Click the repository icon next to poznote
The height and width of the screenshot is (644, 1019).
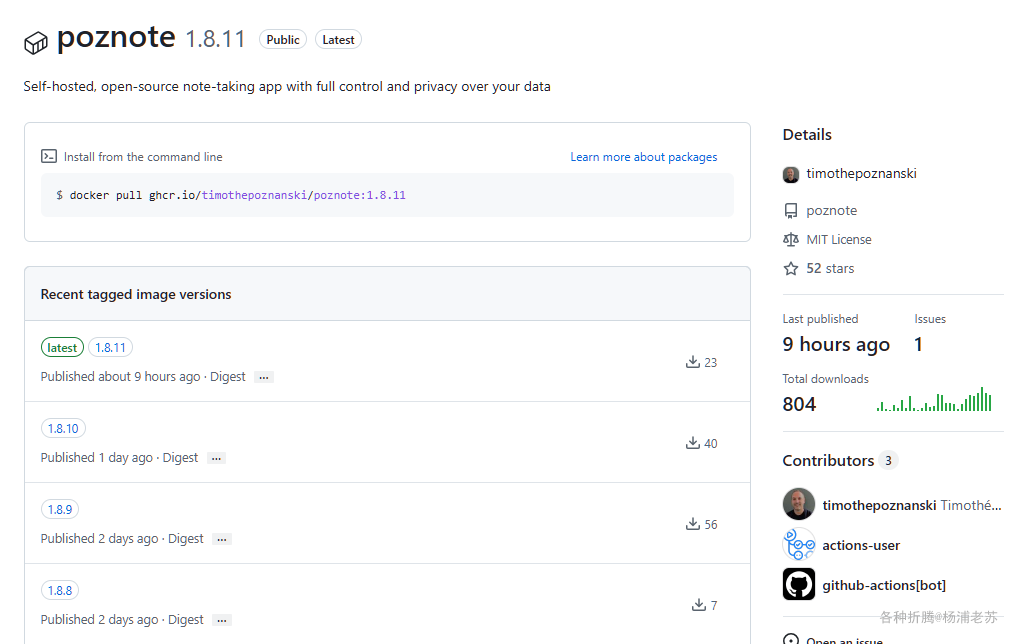[x=791, y=211]
